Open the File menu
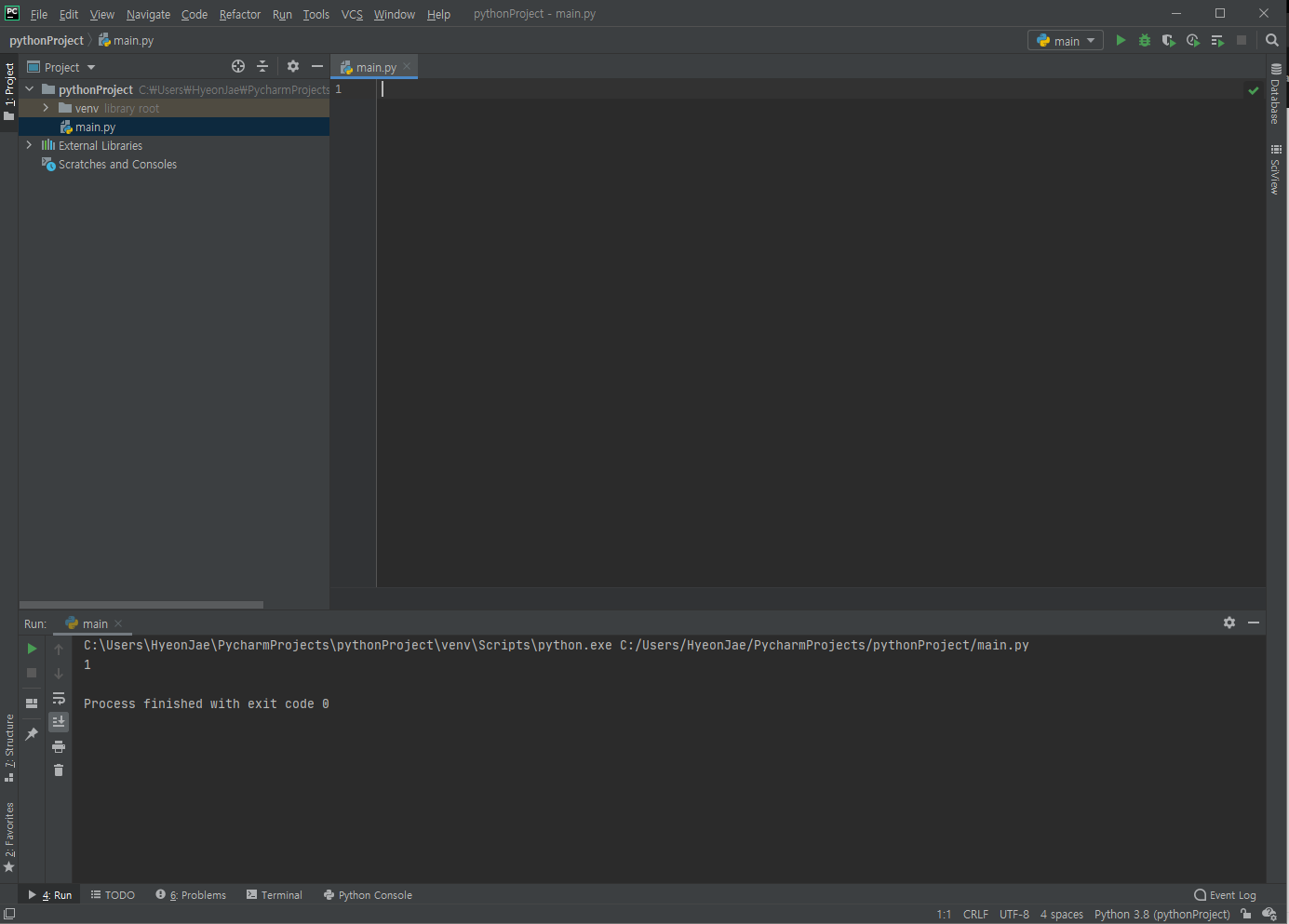Viewport: 1289px width, 924px height. [x=39, y=14]
